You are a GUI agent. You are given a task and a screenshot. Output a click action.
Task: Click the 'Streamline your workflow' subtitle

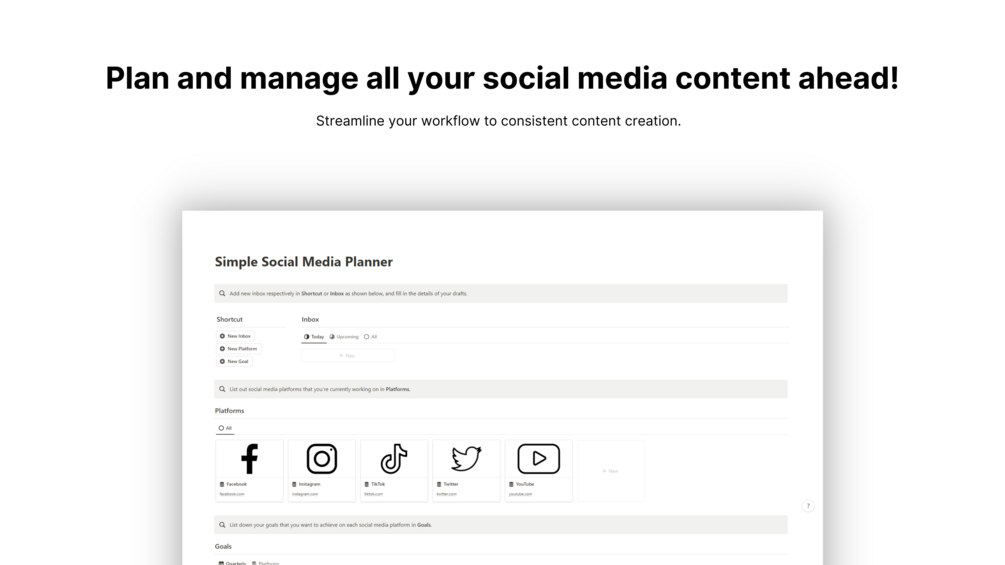(498, 120)
